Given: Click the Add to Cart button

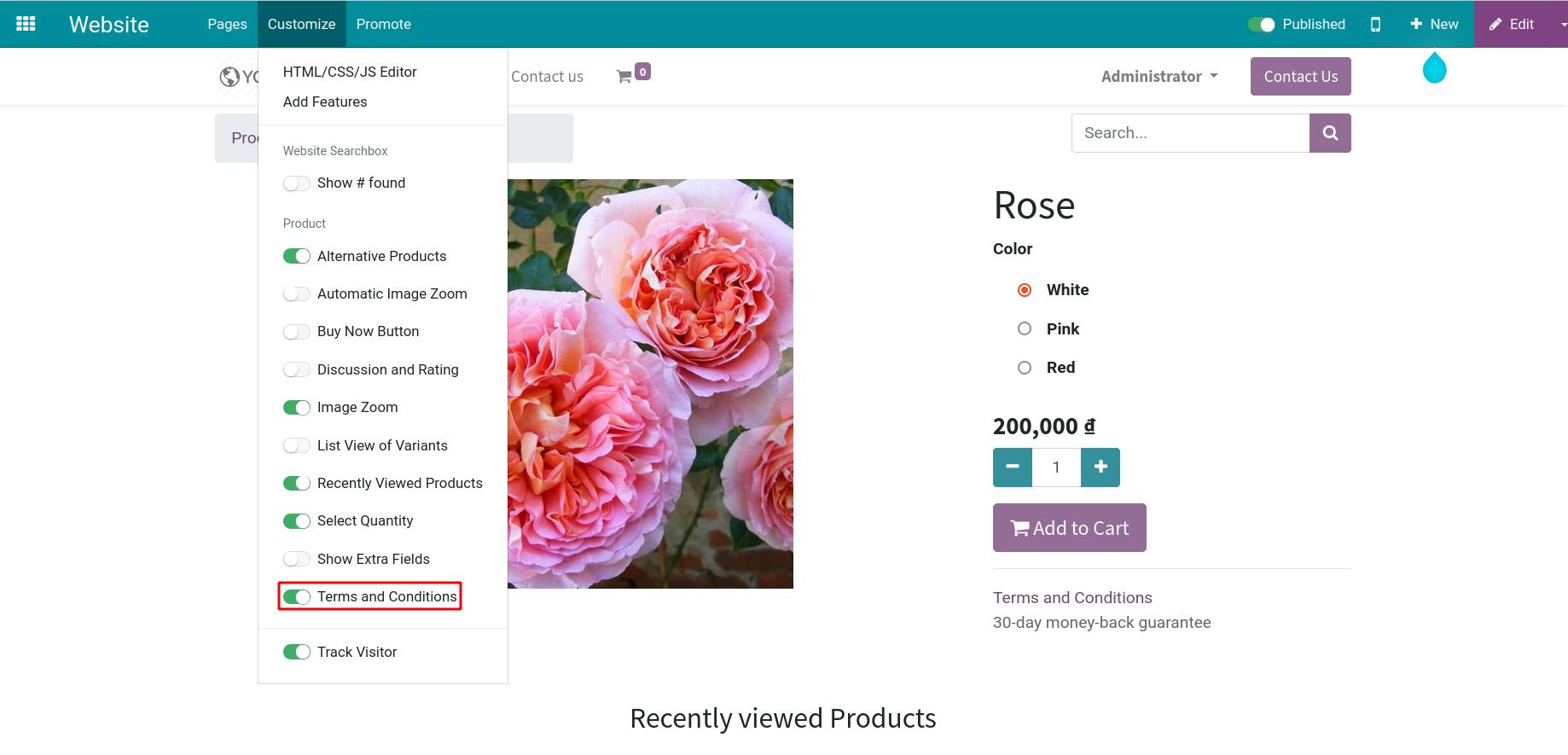Looking at the screenshot, I should (1069, 528).
